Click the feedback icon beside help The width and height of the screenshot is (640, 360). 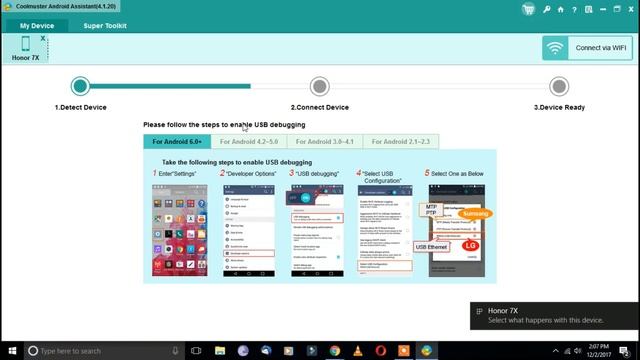[588, 9]
